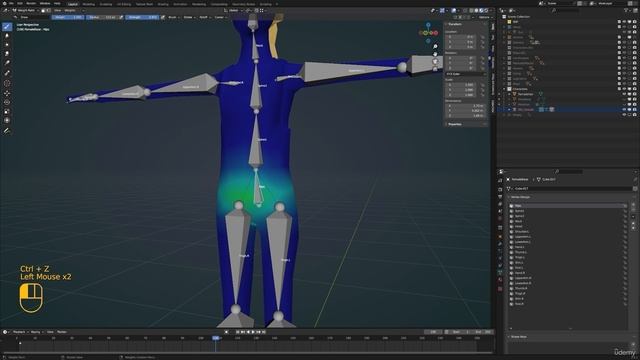This screenshot has height=360, width=640.
Task: Add a new vertex group with plus button
Action: (x=633, y=204)
